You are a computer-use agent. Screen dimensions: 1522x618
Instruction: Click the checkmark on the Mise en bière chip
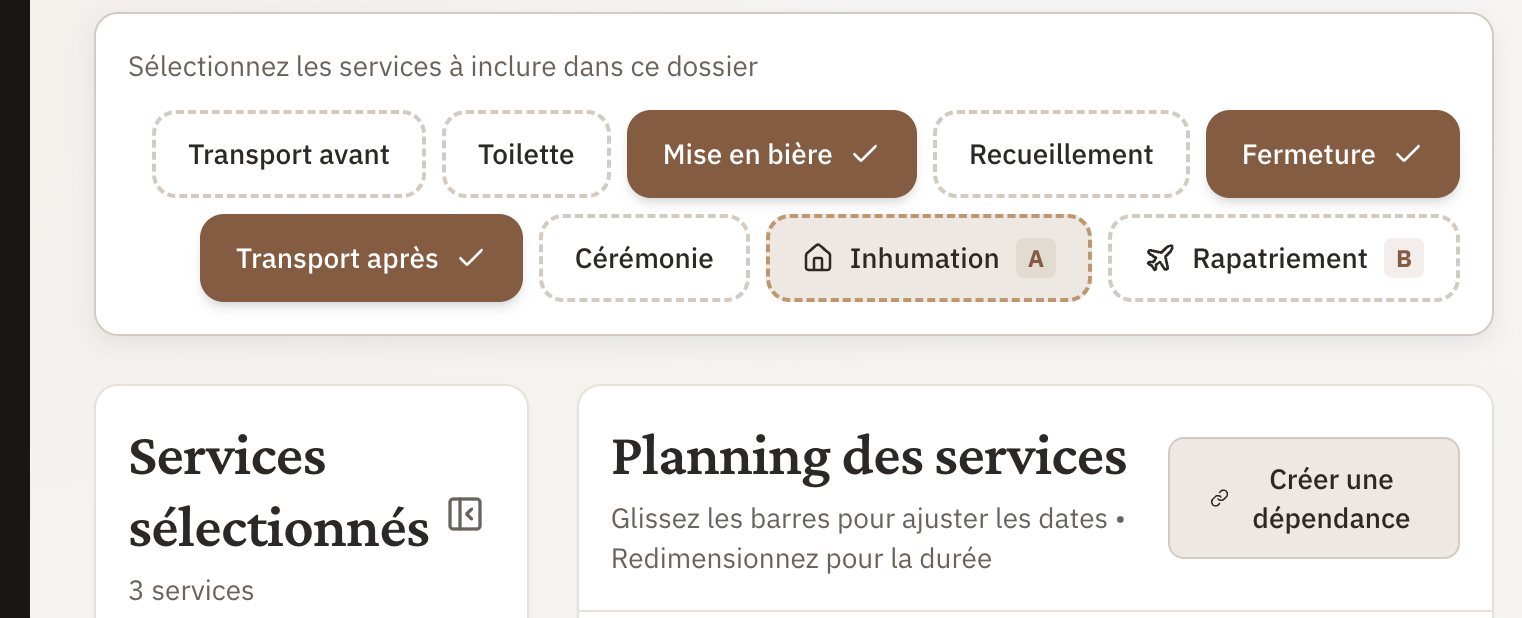[865, 154]
